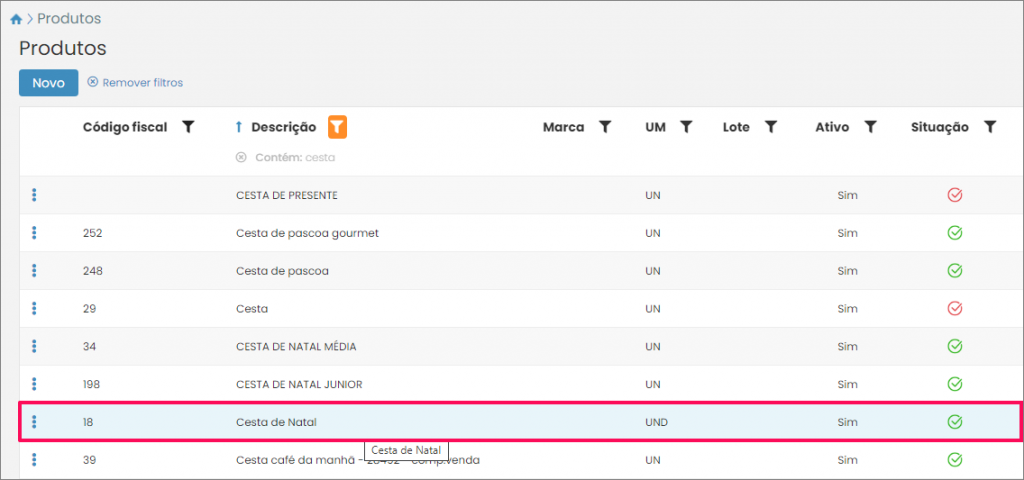This screenshot has height=480, width=1024.
Task: Open the Ativo column filter
Action: (x=870, y=127)
